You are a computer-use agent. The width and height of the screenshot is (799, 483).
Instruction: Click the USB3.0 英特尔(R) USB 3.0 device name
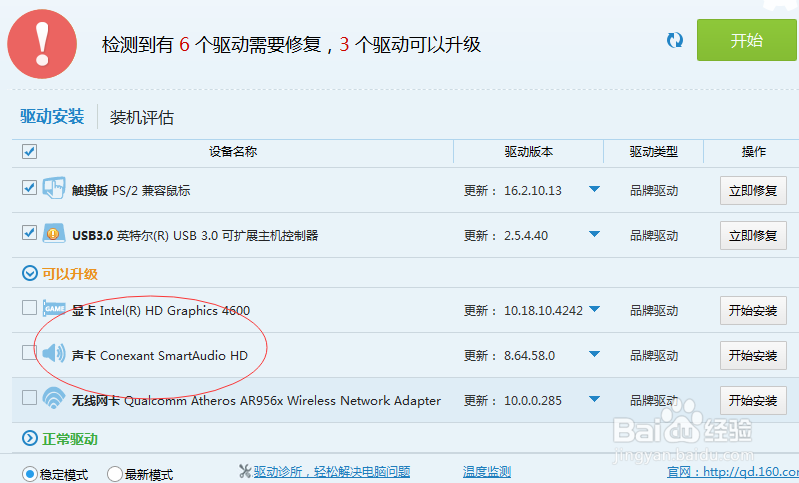point(195,235)
